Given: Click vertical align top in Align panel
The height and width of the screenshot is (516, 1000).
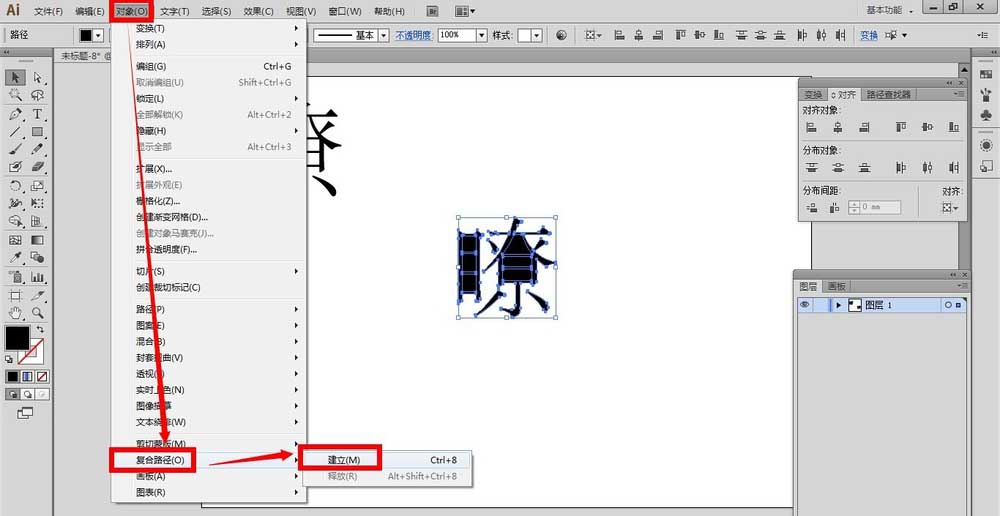Looking at the screenshot, I should [901, 128].
